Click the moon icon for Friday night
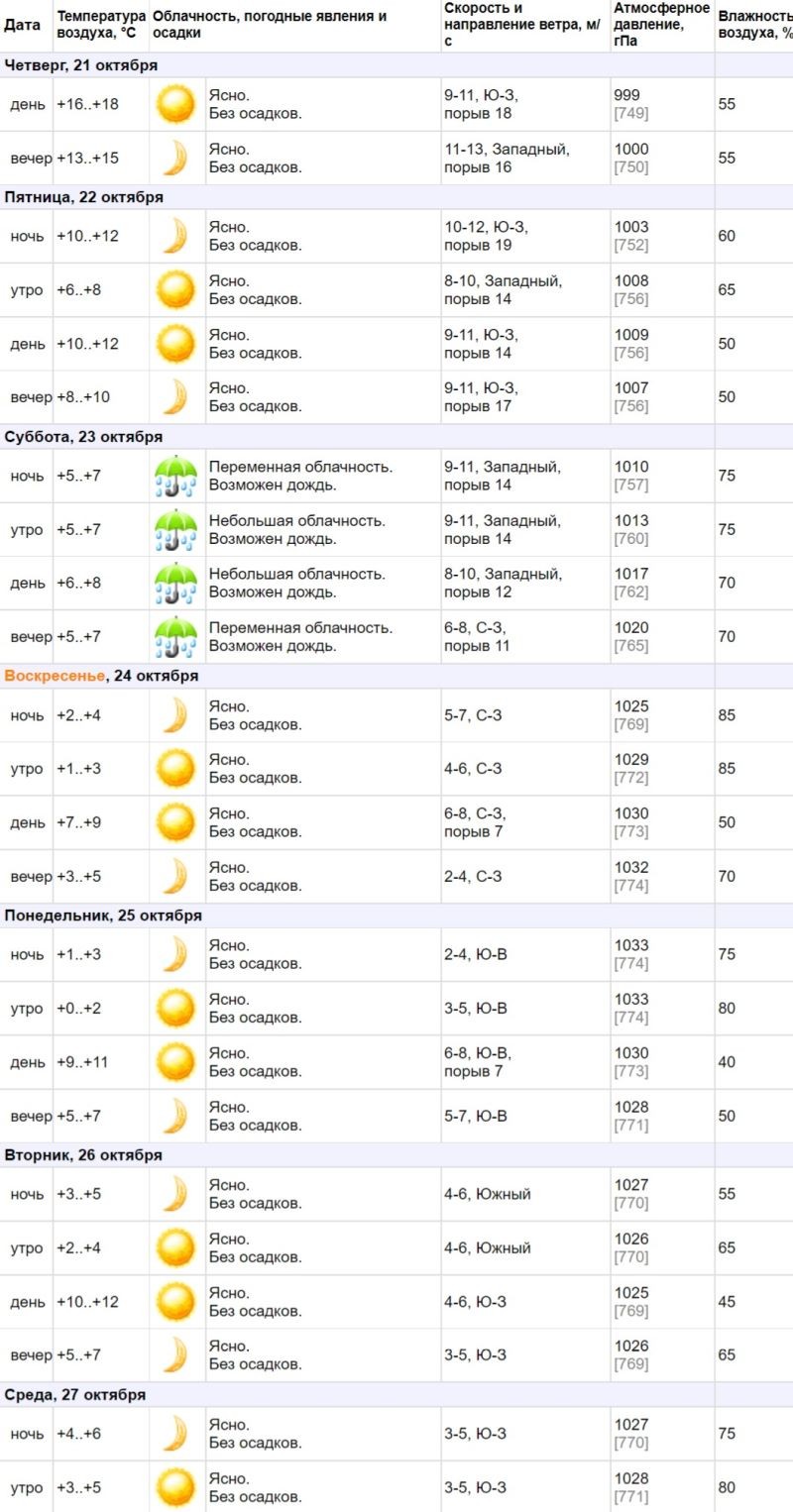Image resolution: width=793 pixels, height=1512 pixels. [x=176, y=236]
